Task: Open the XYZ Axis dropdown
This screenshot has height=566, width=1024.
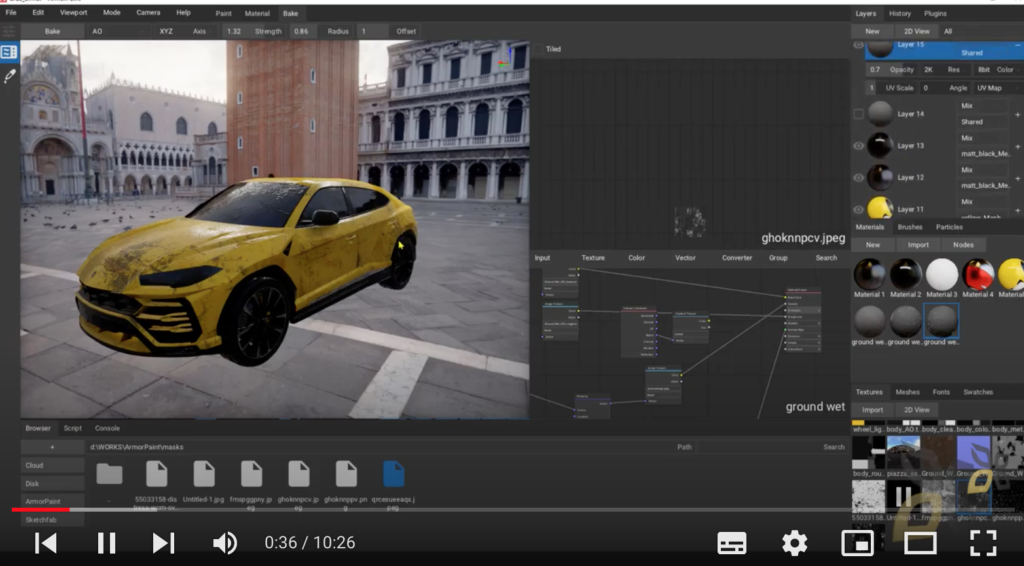Action: 186,31
